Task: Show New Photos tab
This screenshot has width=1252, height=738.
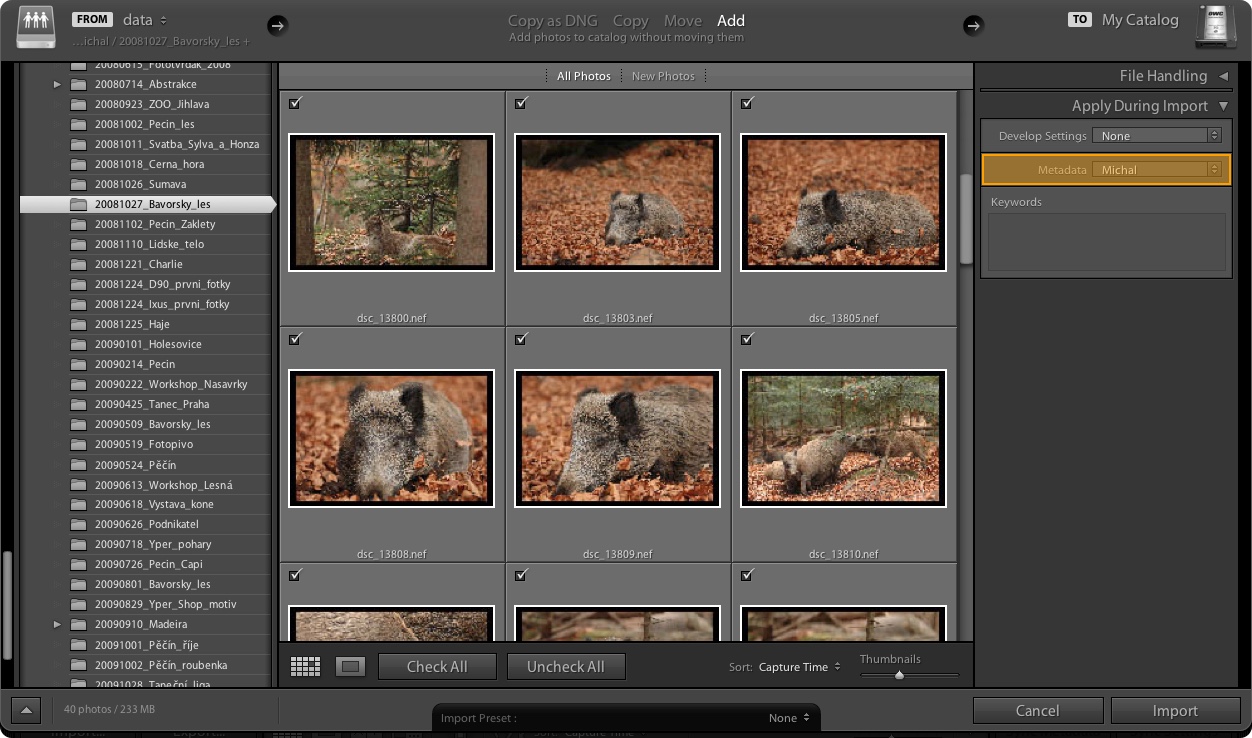Action: (x=663, y=76)
